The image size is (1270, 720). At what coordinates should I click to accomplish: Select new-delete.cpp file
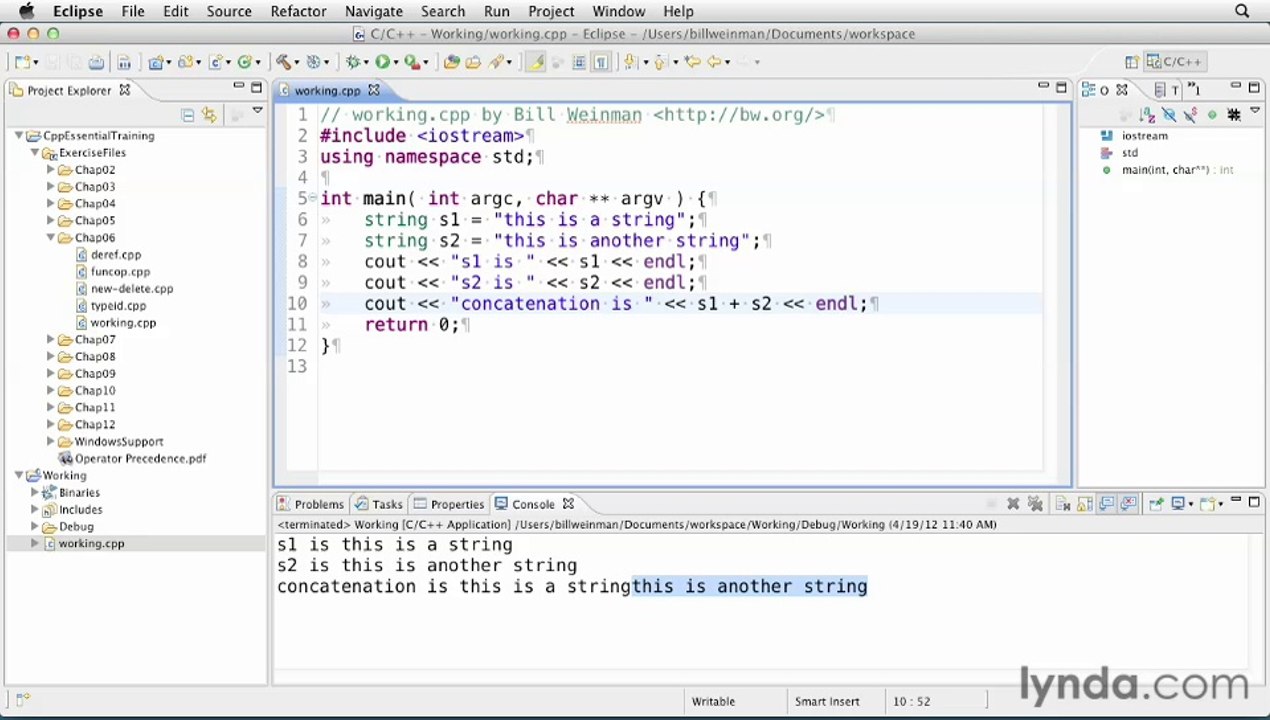pos(124,288)
